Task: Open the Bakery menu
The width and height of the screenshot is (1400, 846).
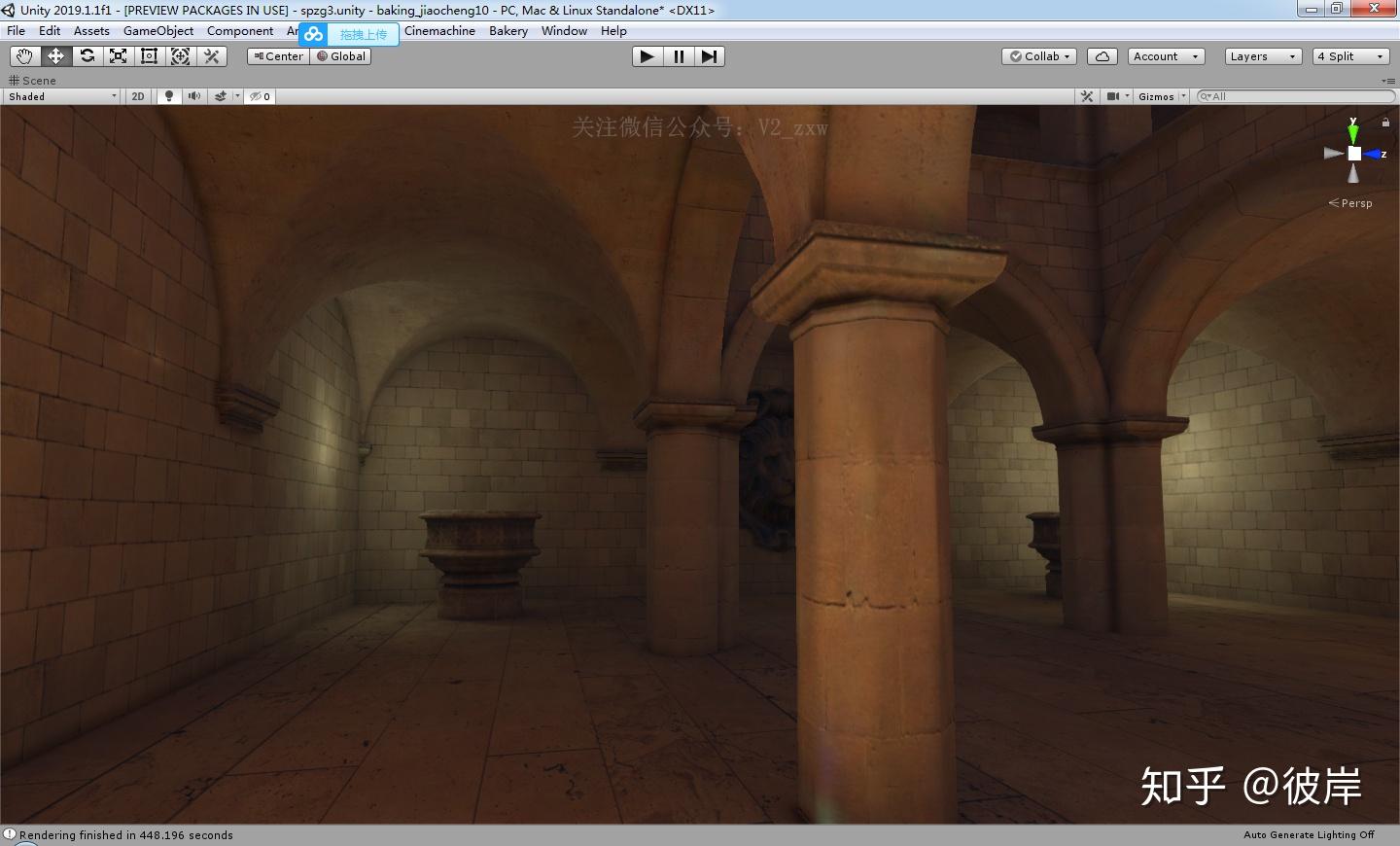Action: coord(508,31)
